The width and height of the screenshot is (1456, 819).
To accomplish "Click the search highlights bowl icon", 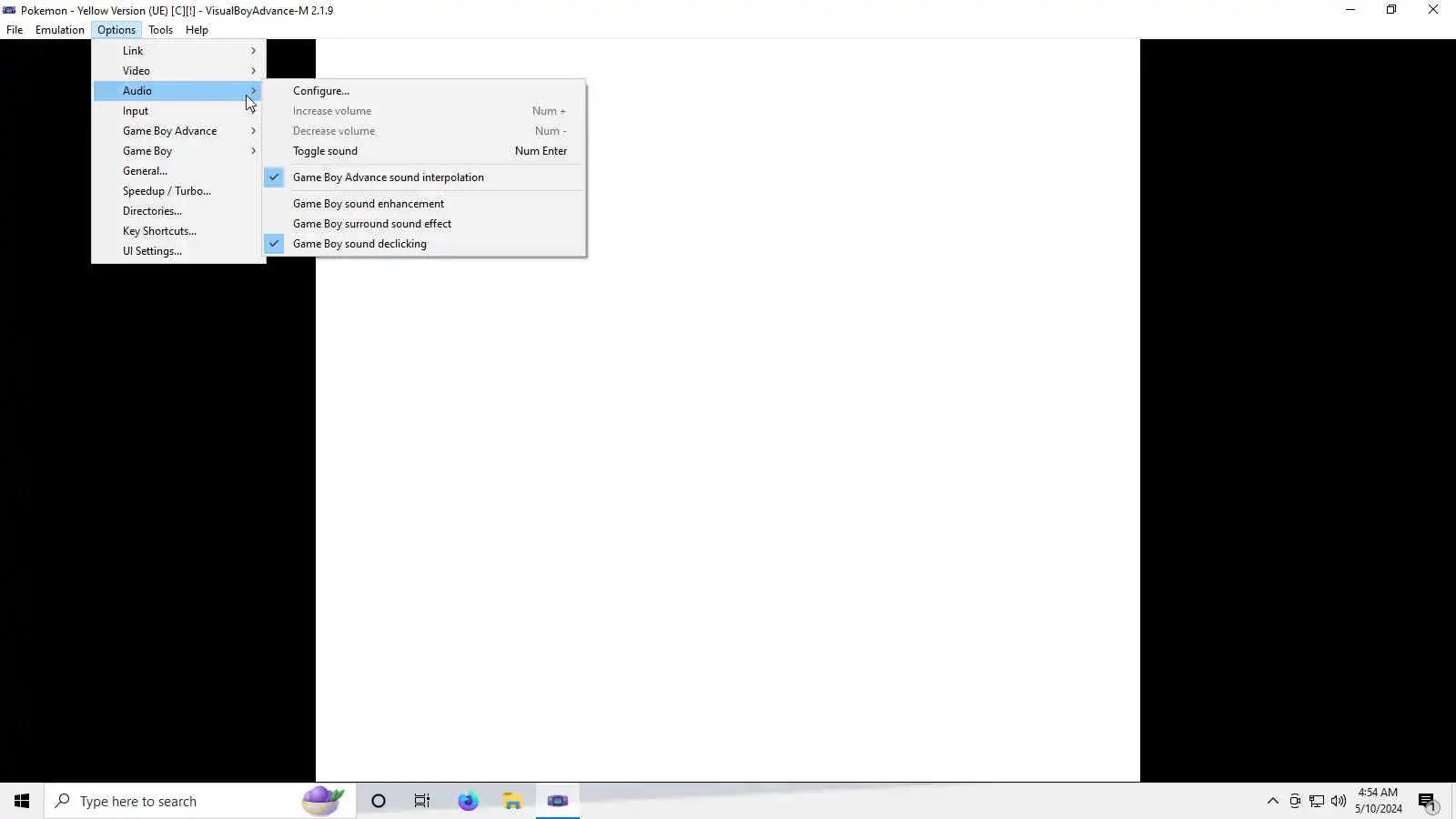I will tap(322, 801).
